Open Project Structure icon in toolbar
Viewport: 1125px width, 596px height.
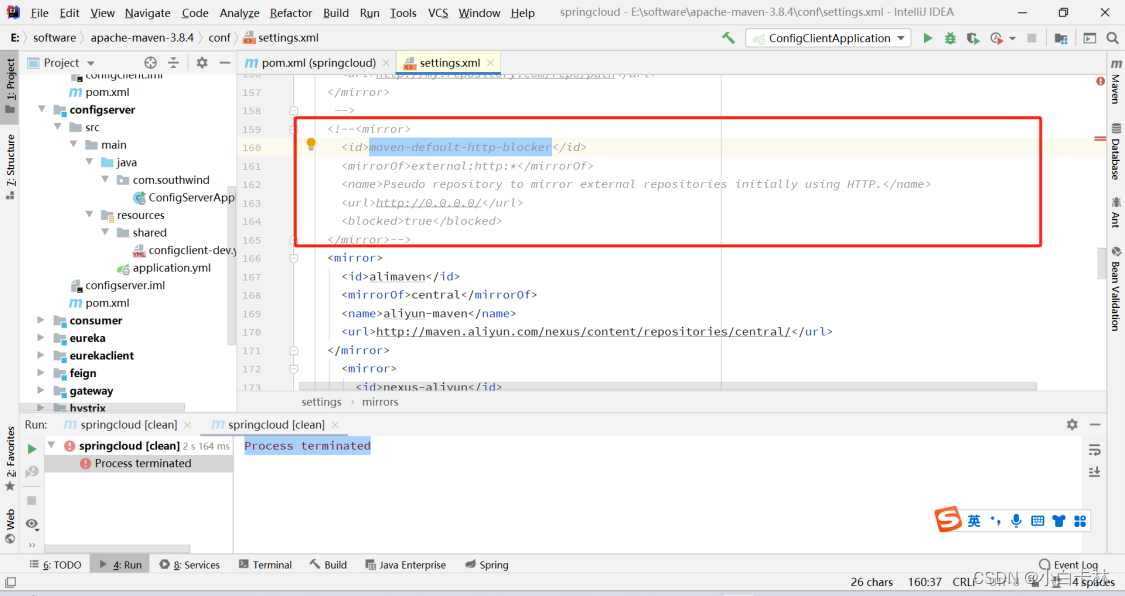[x=1061, y=38]
